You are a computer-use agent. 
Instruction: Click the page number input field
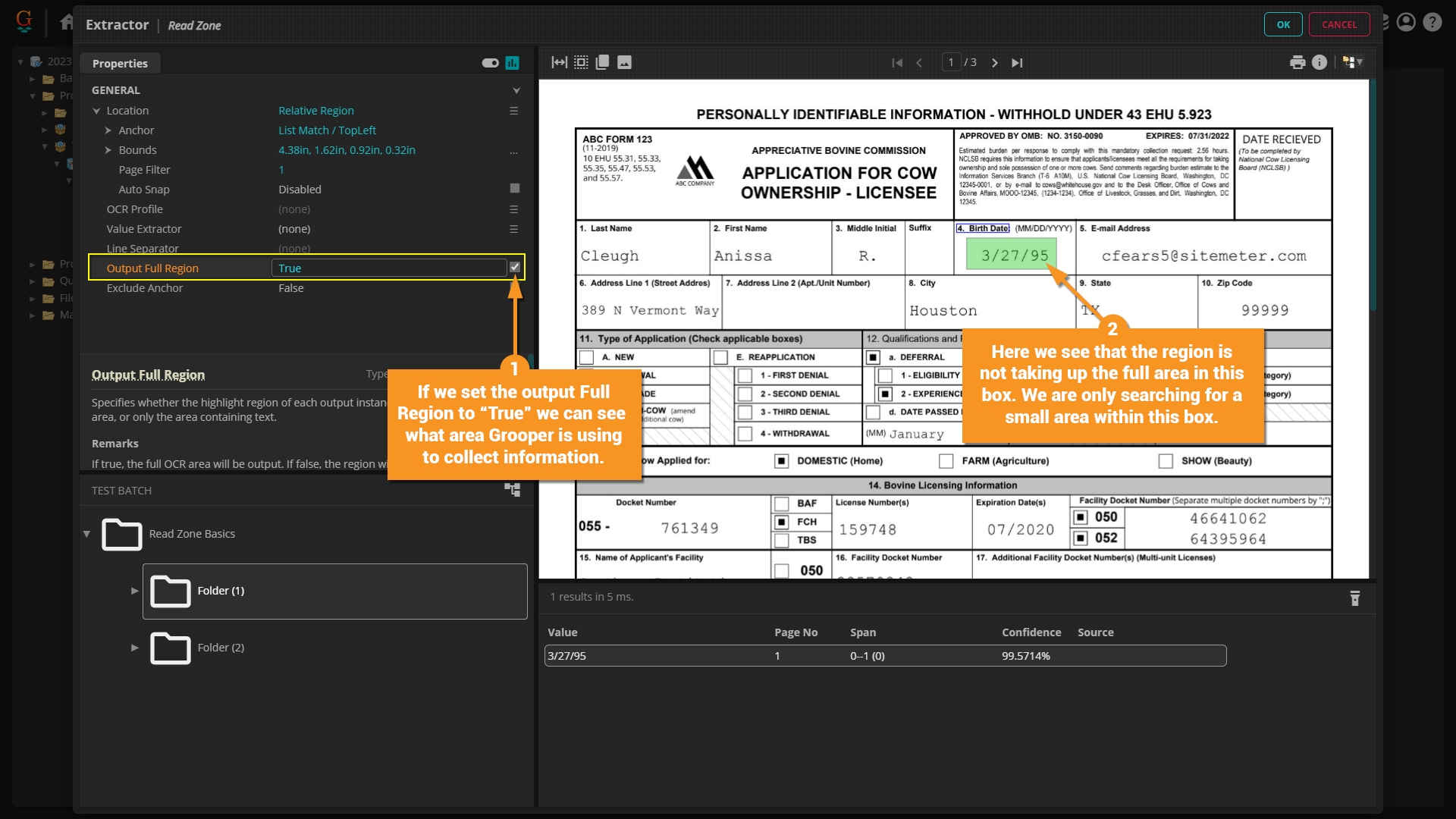[x=951, y=63]
